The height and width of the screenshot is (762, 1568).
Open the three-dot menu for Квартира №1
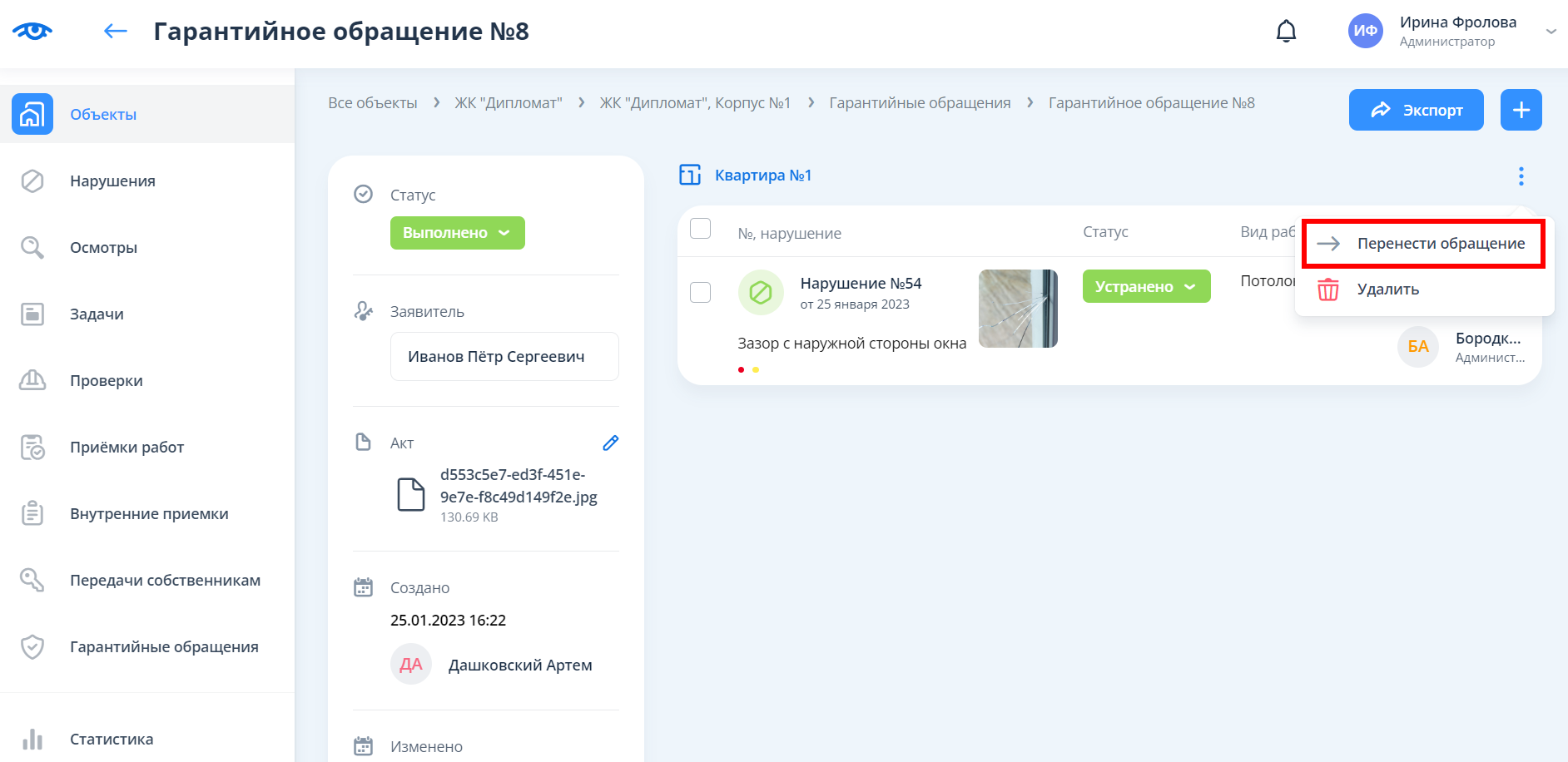[x=1521, y=176]
